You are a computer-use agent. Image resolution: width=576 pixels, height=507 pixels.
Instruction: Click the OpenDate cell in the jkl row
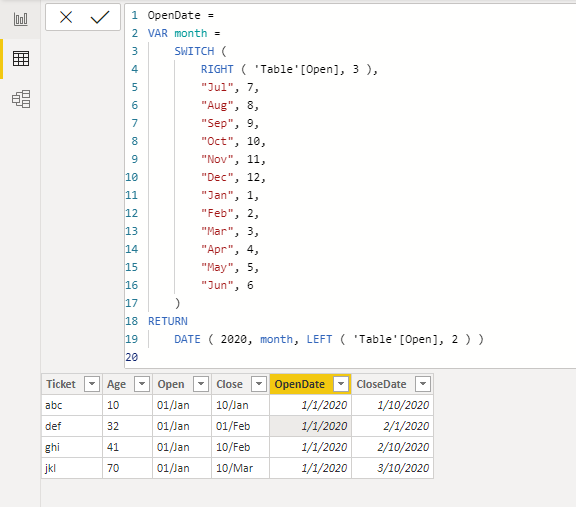point(310,468)
